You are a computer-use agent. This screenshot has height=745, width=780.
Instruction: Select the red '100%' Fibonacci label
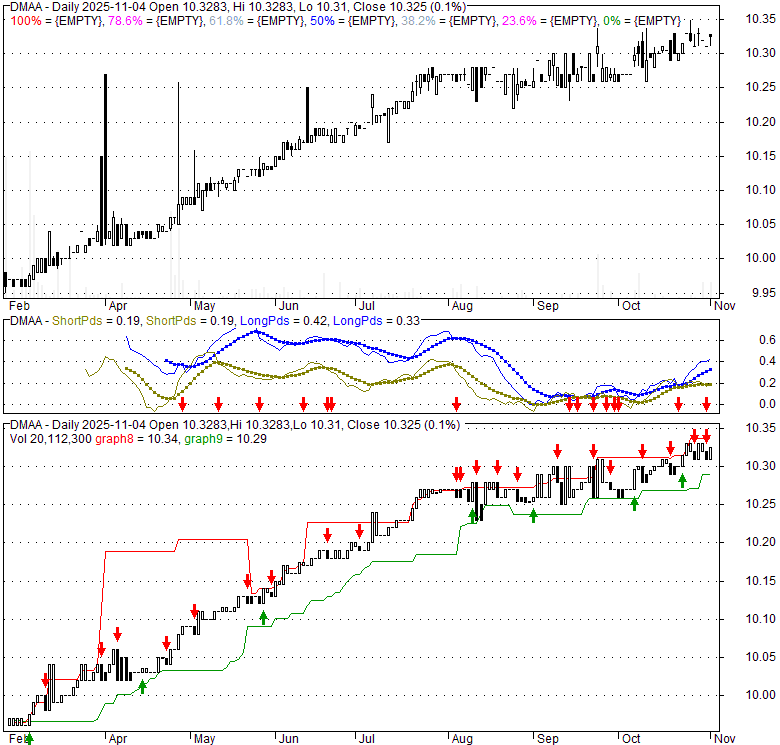point(26,21)
